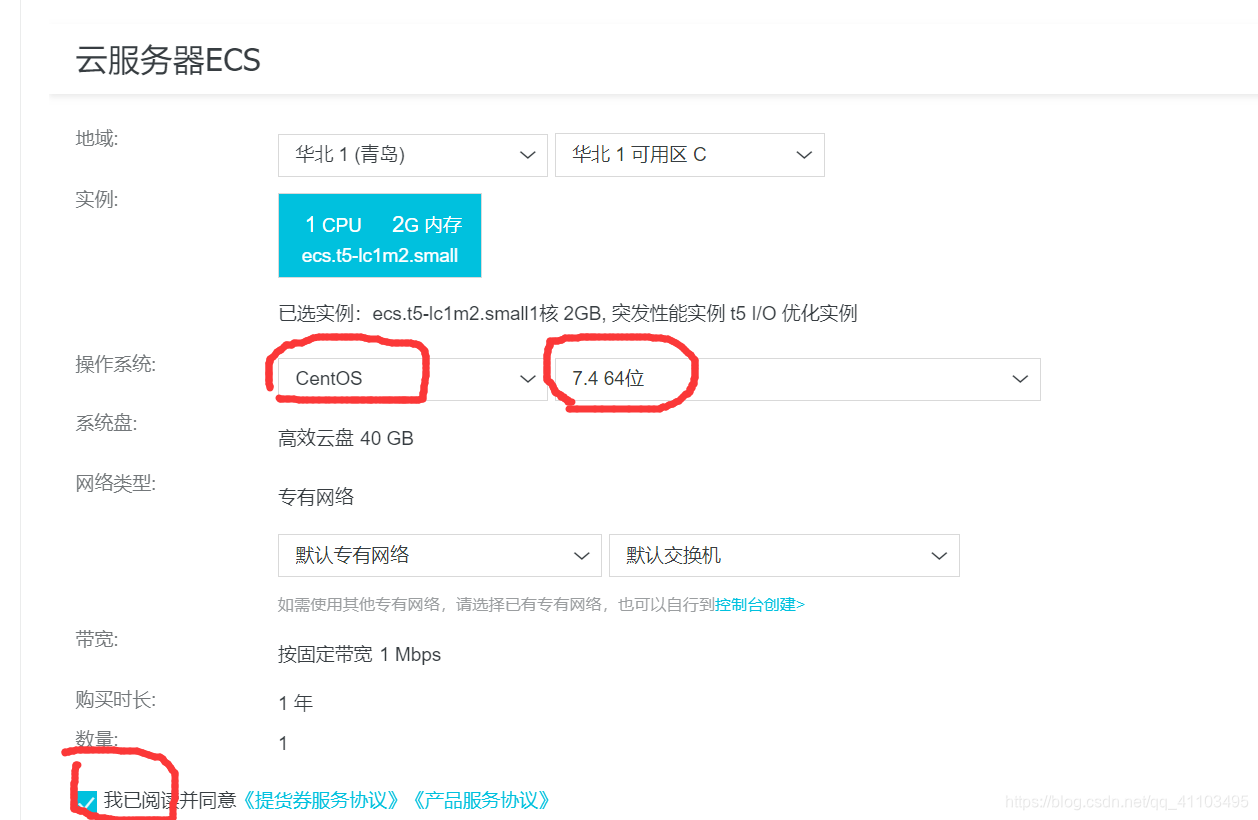
Task: Click the 专有网络 network type text
Action: pos(316,497)
